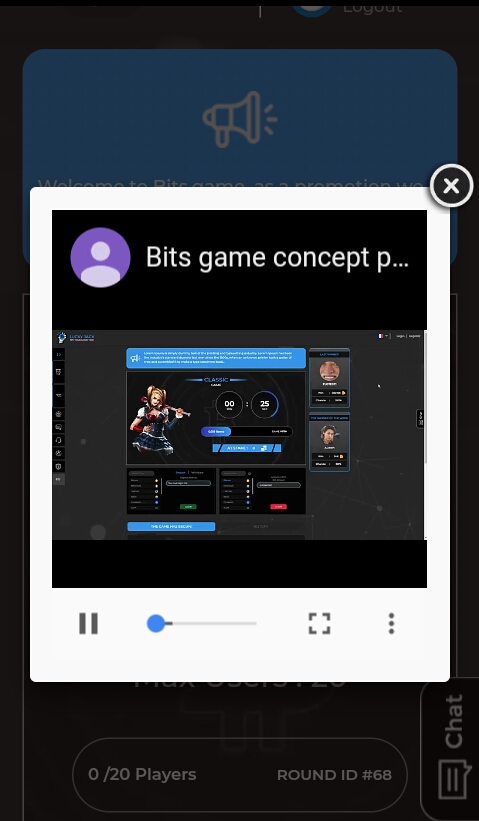Open the Chat side tab

pos(453,720)
